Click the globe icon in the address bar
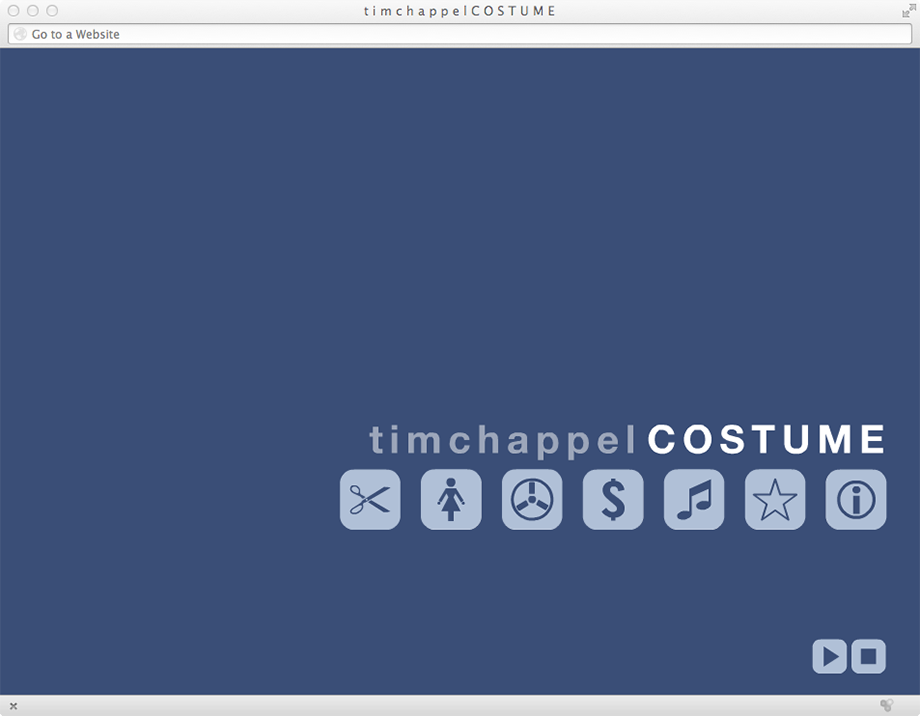This screenshot has width=920, height=716. (19, 33)
